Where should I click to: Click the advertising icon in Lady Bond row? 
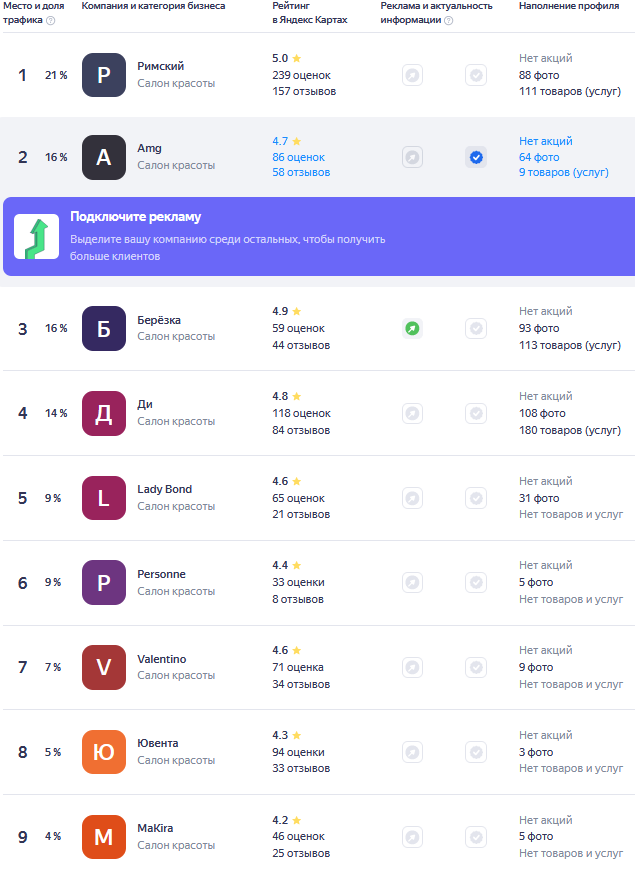[412, 498]
